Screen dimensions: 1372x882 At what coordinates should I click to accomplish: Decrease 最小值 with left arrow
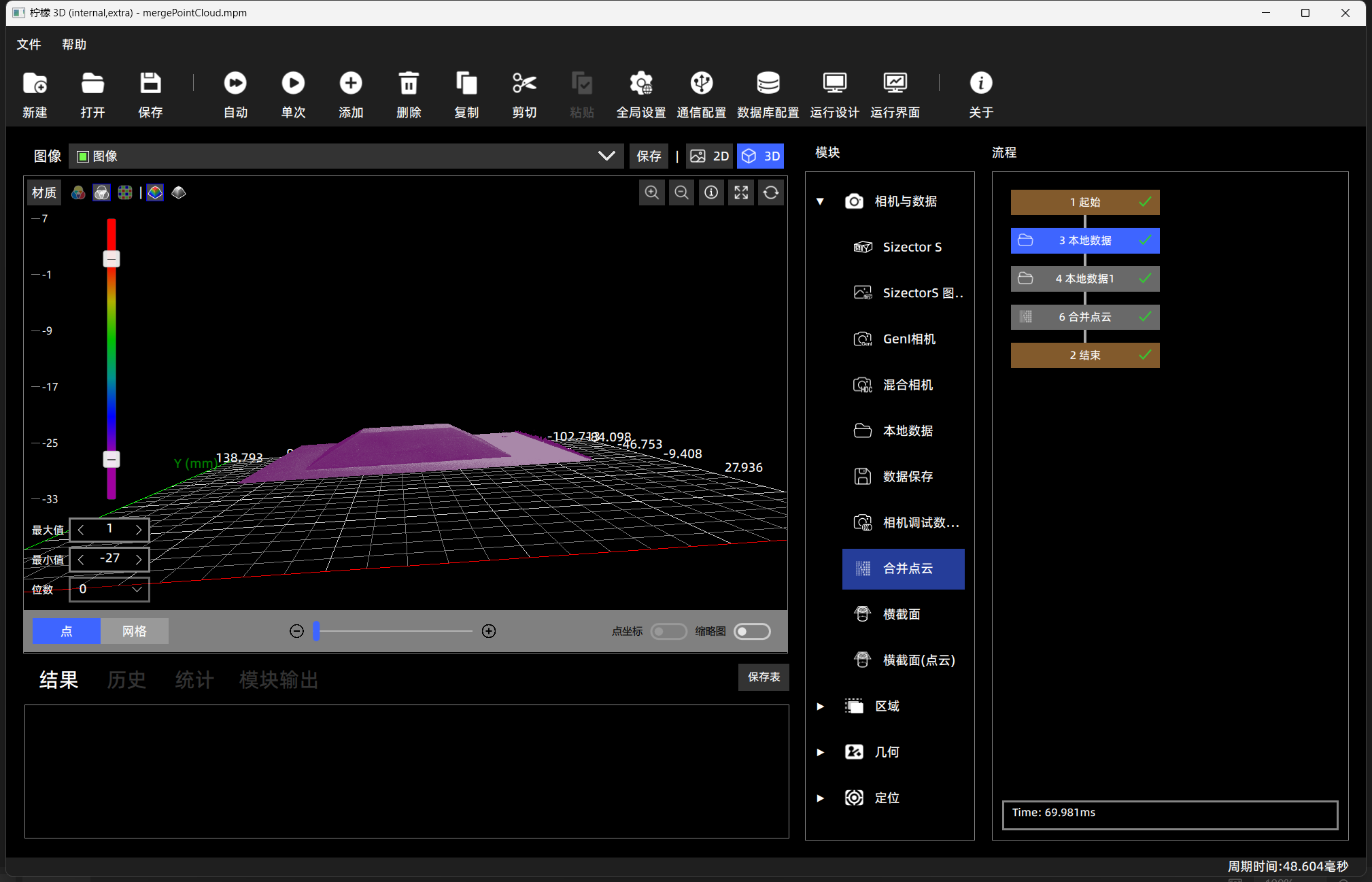(81, 559)
